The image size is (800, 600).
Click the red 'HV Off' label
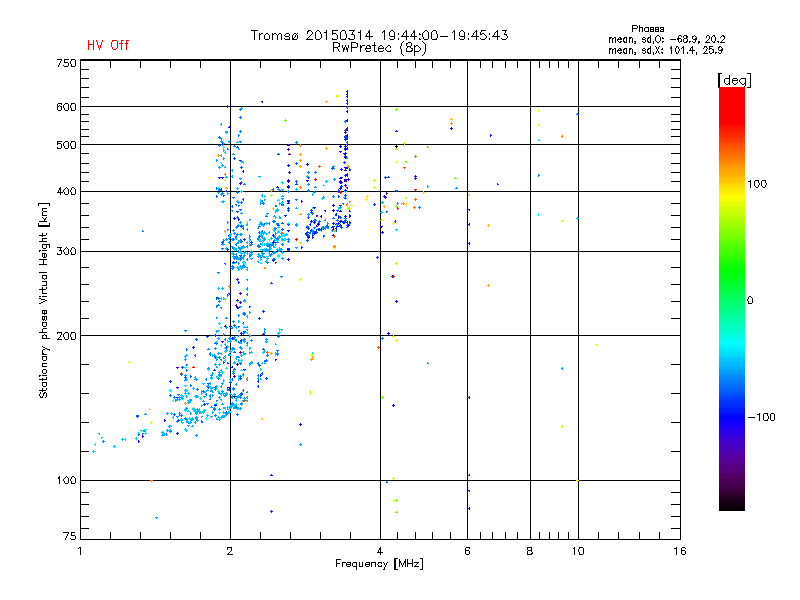(108, 45)
